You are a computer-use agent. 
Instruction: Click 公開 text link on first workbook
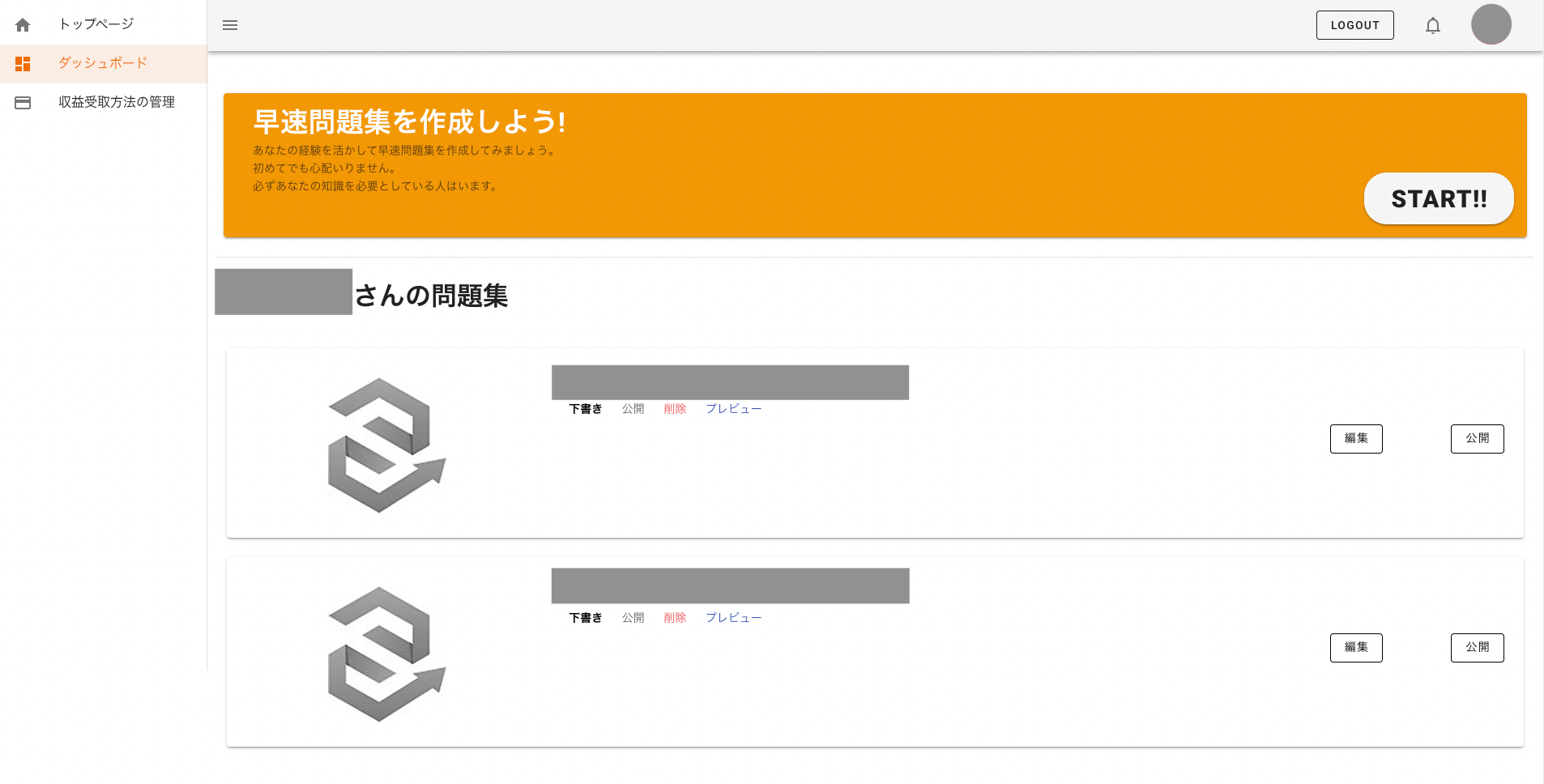coord(633,409)
